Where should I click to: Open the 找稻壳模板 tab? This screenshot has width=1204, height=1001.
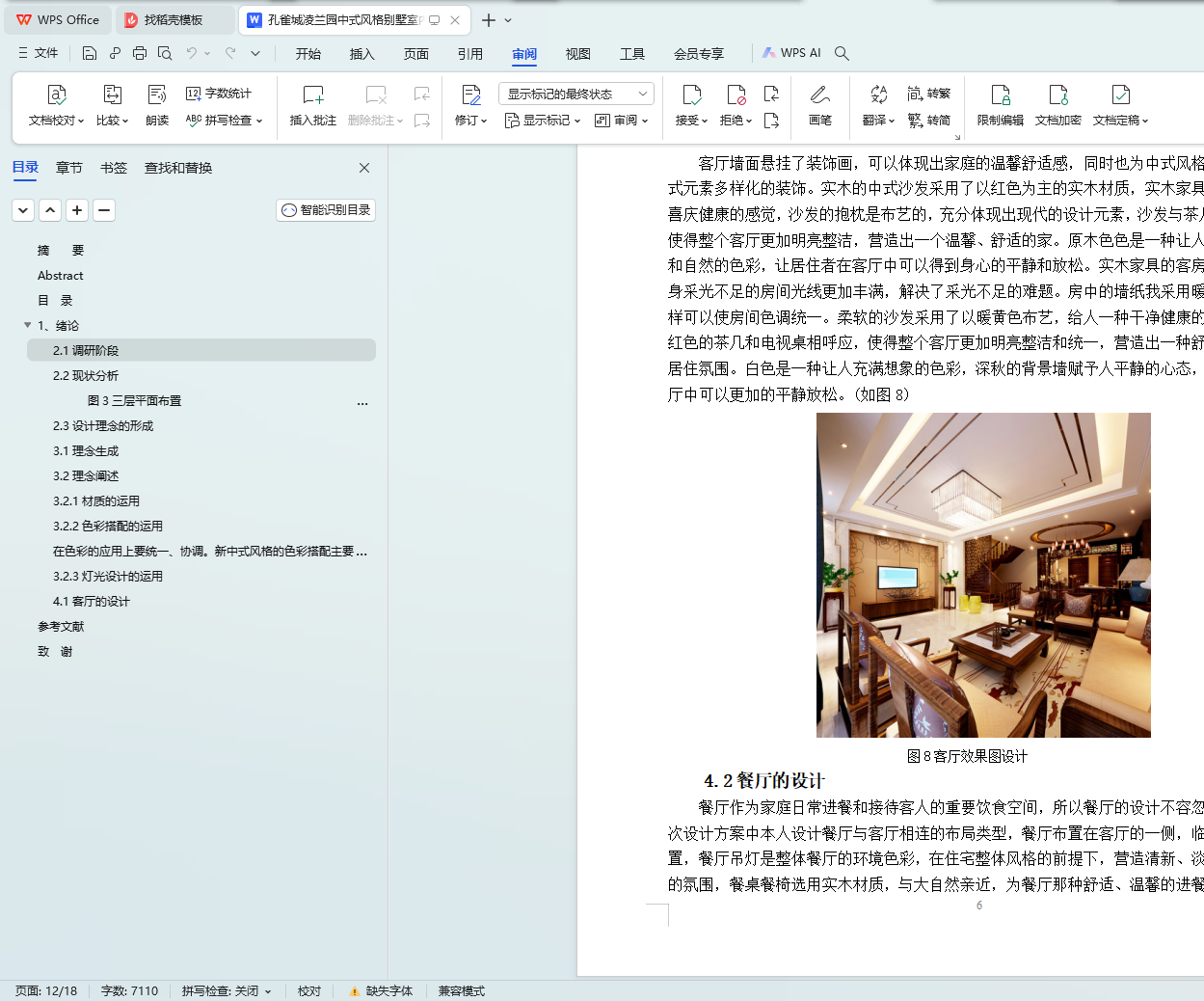[174, 20]
